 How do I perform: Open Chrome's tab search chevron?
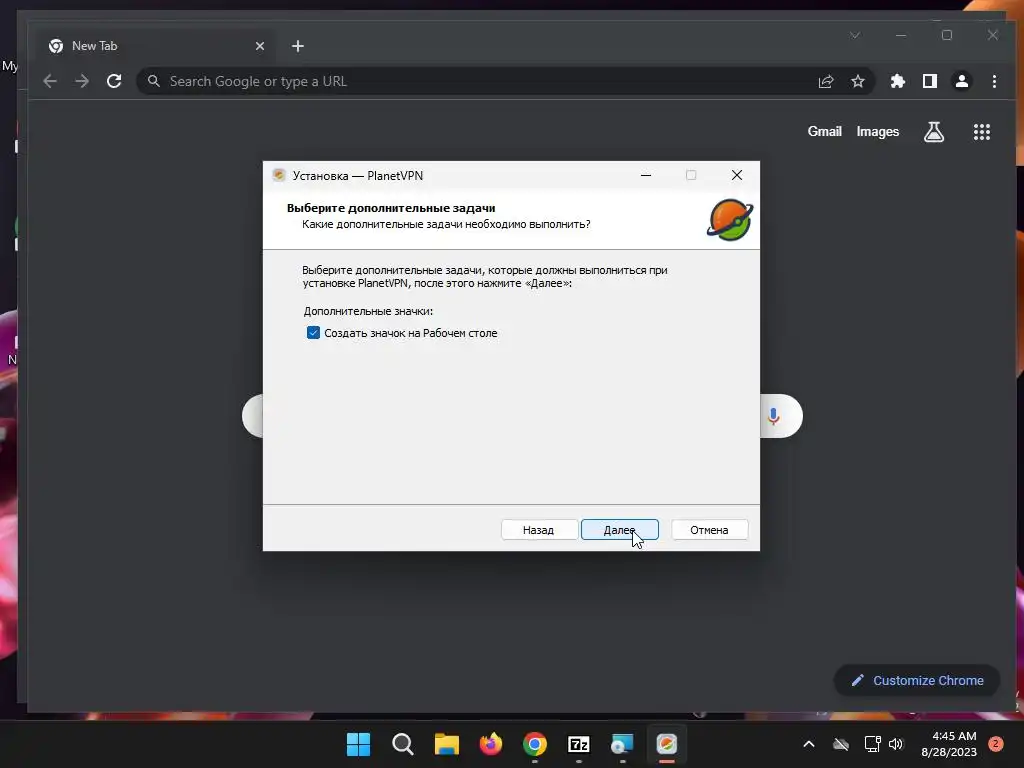click(855, 35)
